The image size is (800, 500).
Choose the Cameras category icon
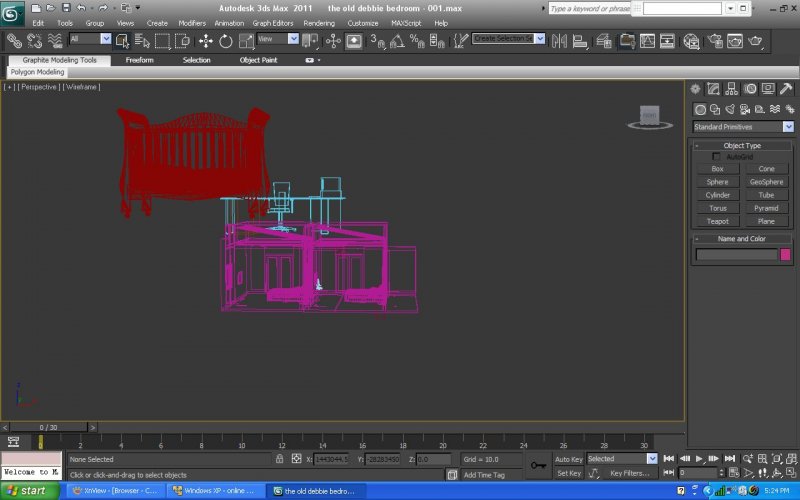point(745,109)
